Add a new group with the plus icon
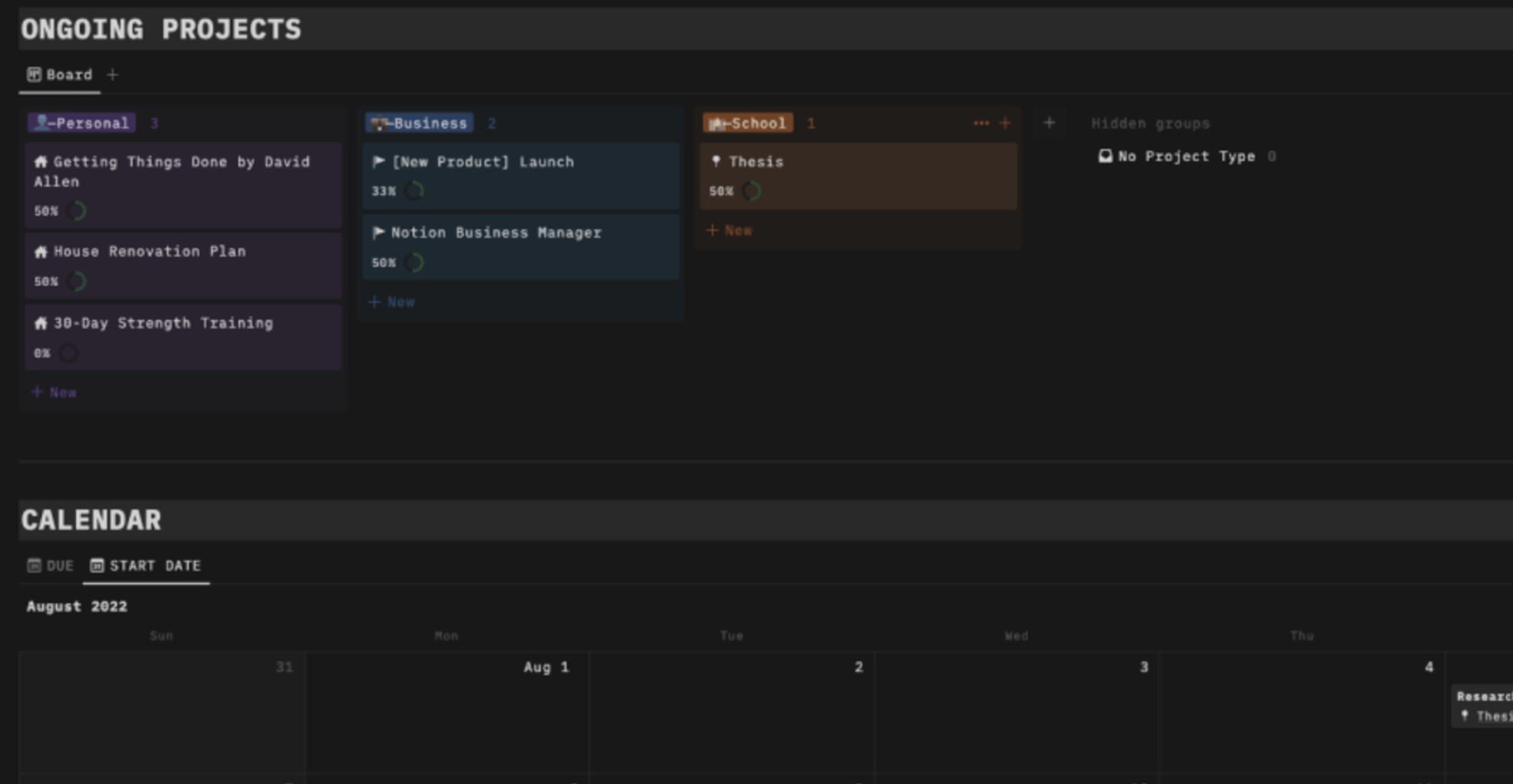The width and height of the screenshot is (1513, 784). click(x=1049, y=124)
